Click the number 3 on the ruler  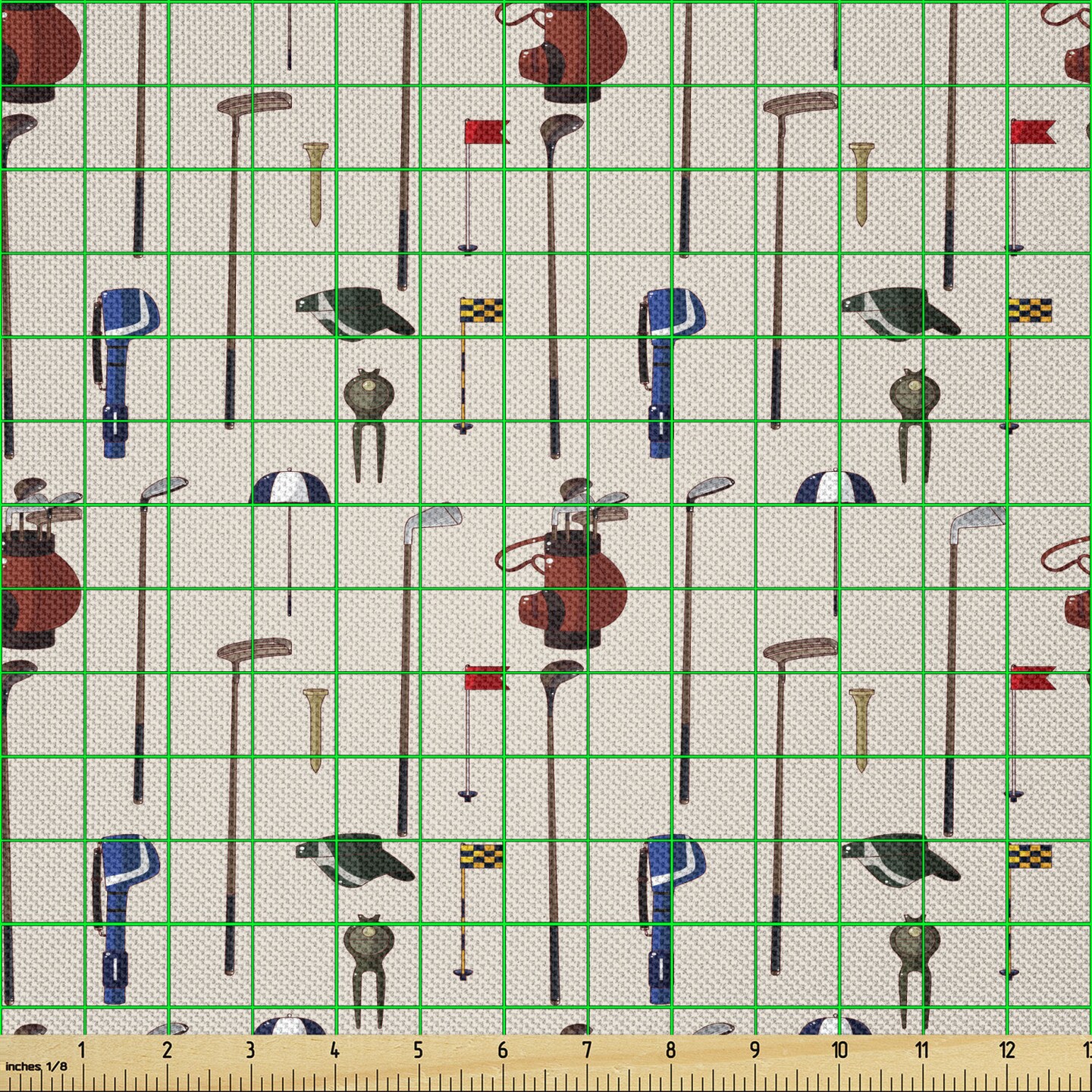[250, 1050]
